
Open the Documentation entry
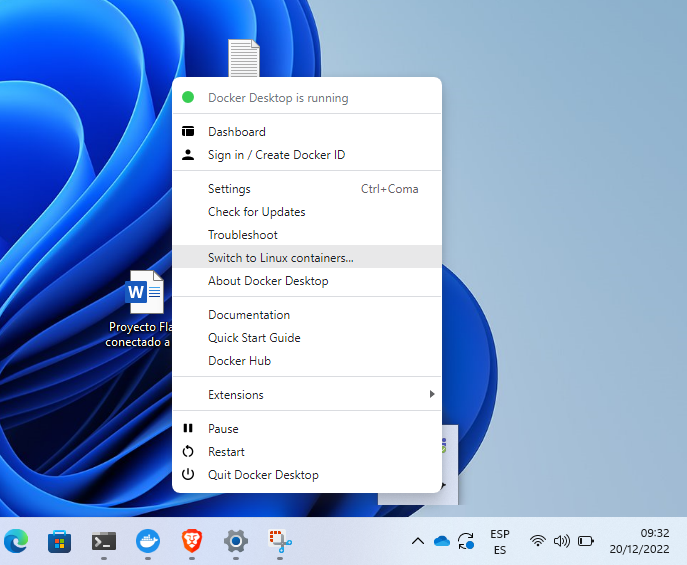[x=307, y=315]
